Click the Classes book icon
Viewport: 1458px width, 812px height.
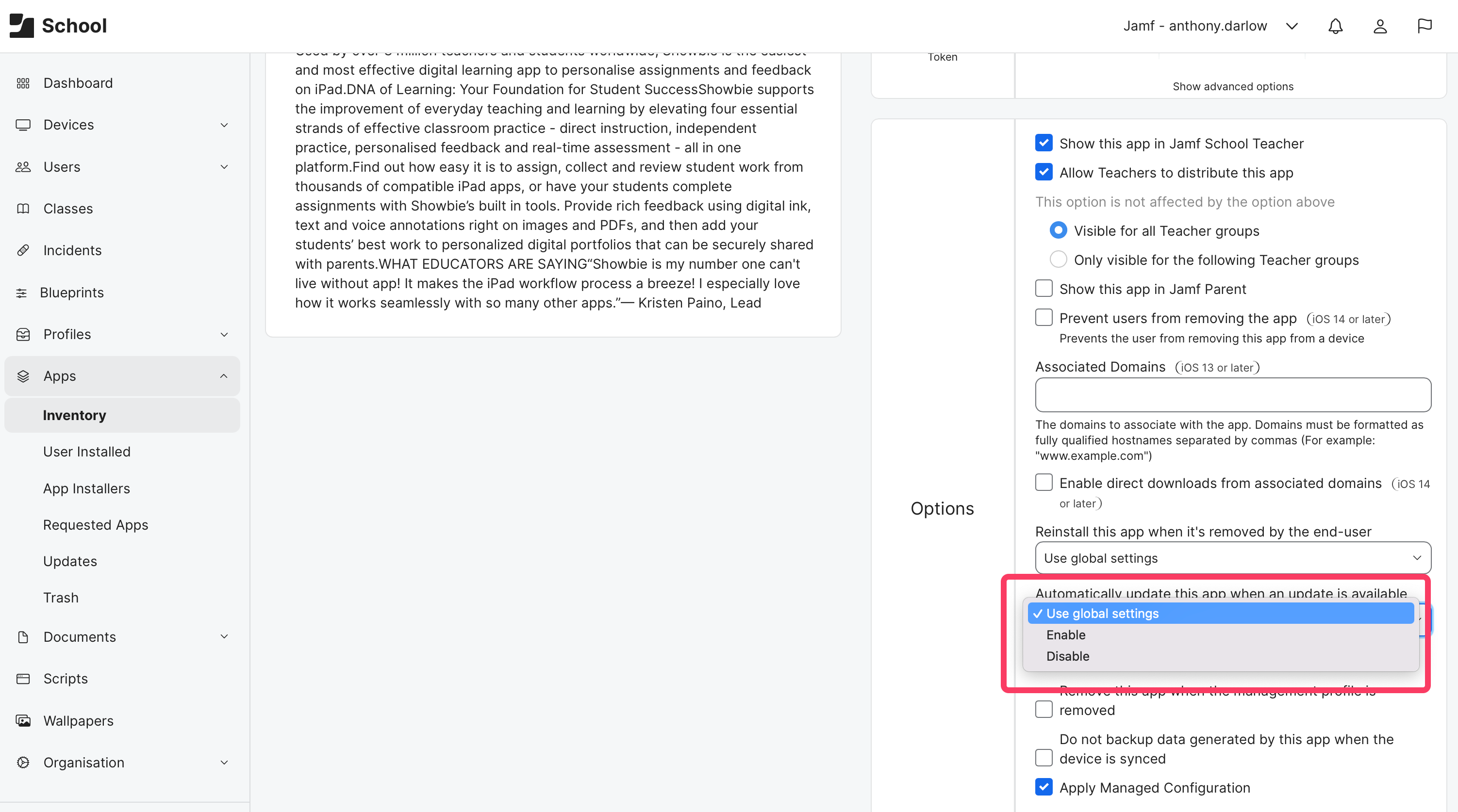tap(23, 209)
